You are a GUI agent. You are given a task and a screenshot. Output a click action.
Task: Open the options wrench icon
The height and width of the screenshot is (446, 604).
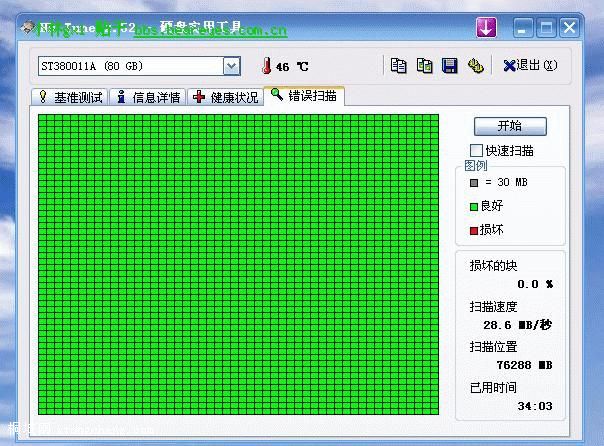(x=475, y=65)
